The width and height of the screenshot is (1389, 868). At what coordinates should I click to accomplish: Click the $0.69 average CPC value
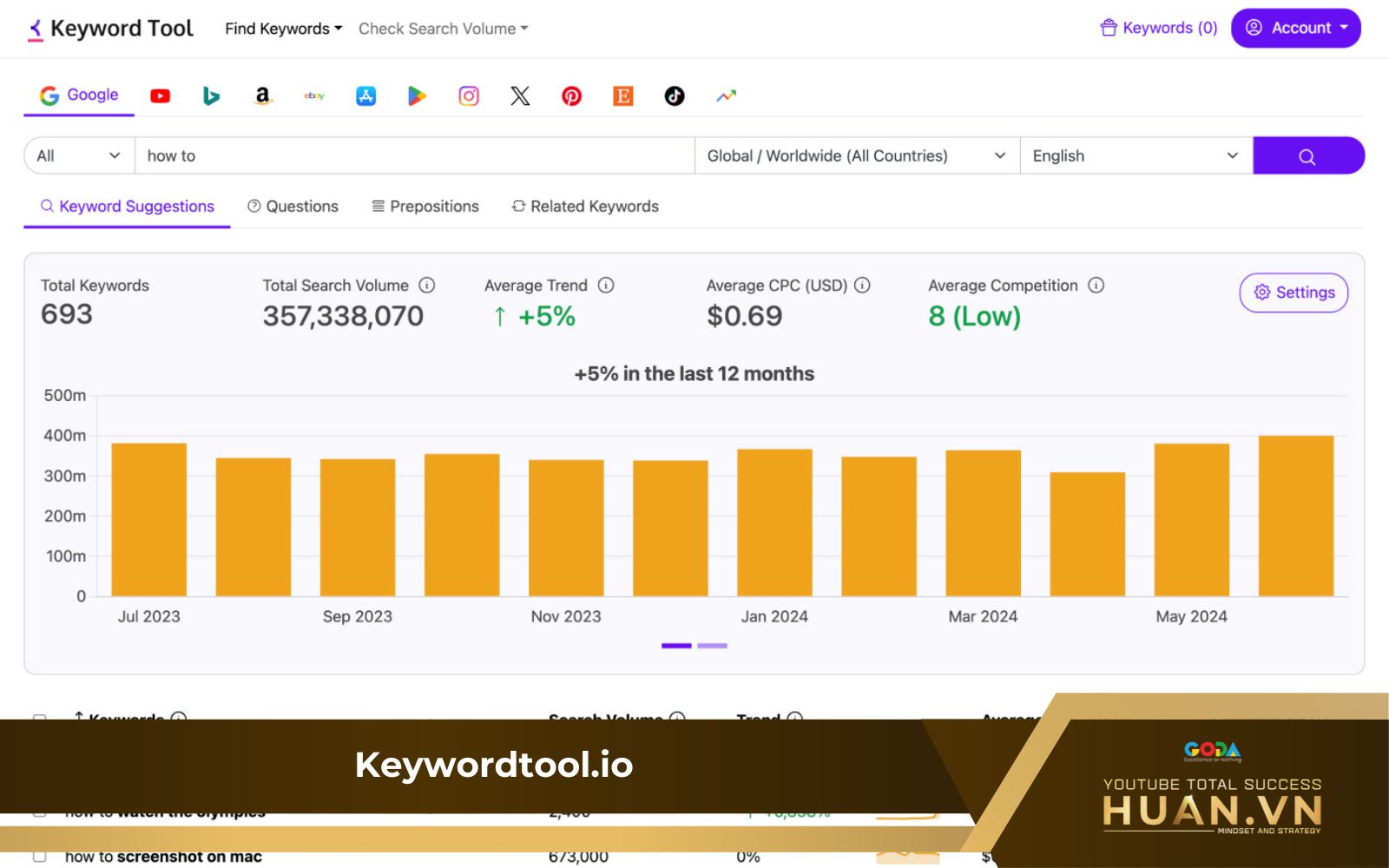point(744,316)
